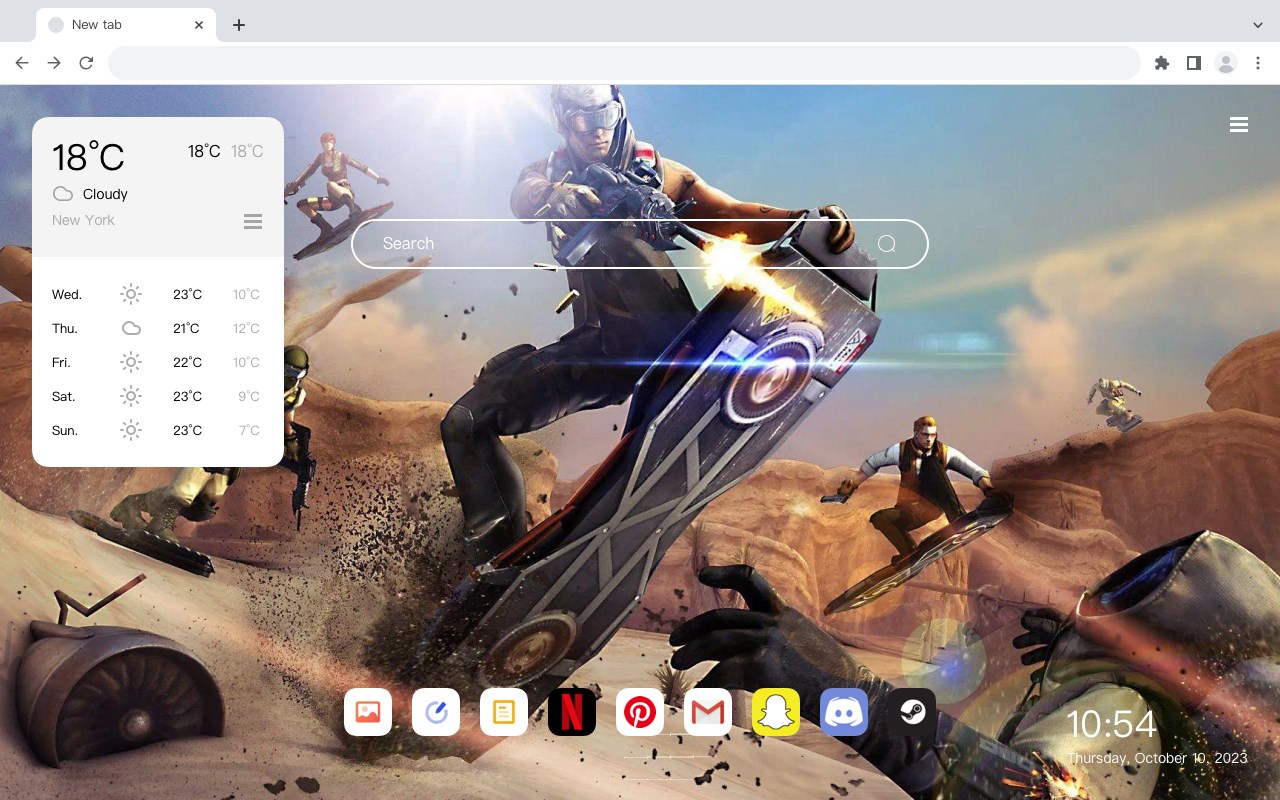Click the cloud icon beside Cloudy
Screen dimensions: 1280x800
tap(63, 194)
